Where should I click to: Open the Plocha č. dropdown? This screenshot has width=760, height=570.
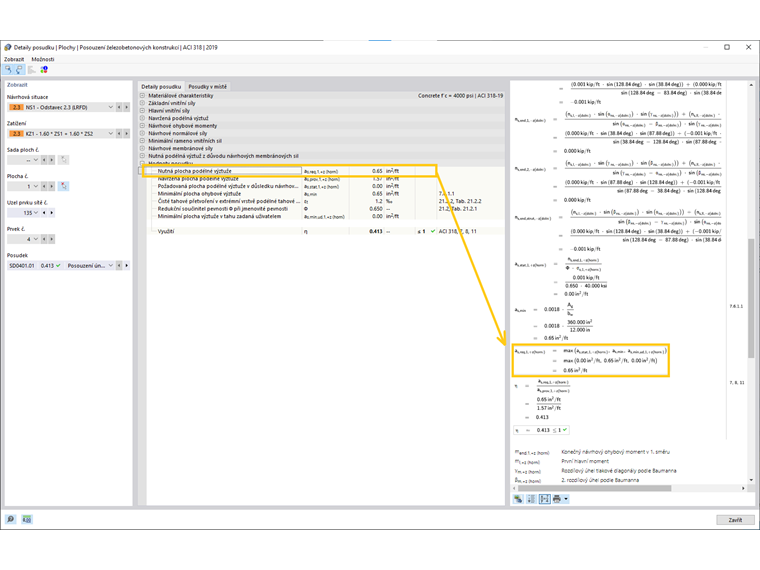click(x=35, y=186)
